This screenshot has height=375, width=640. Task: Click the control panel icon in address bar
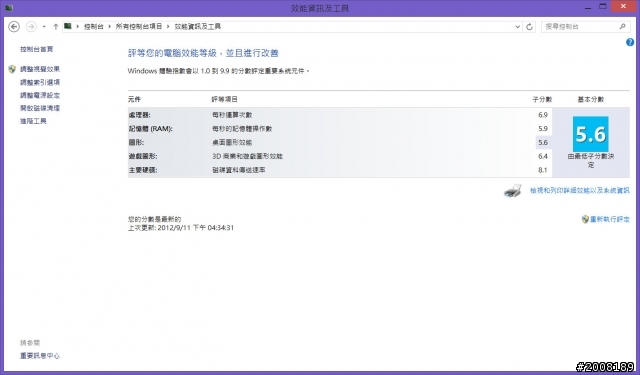68,26
